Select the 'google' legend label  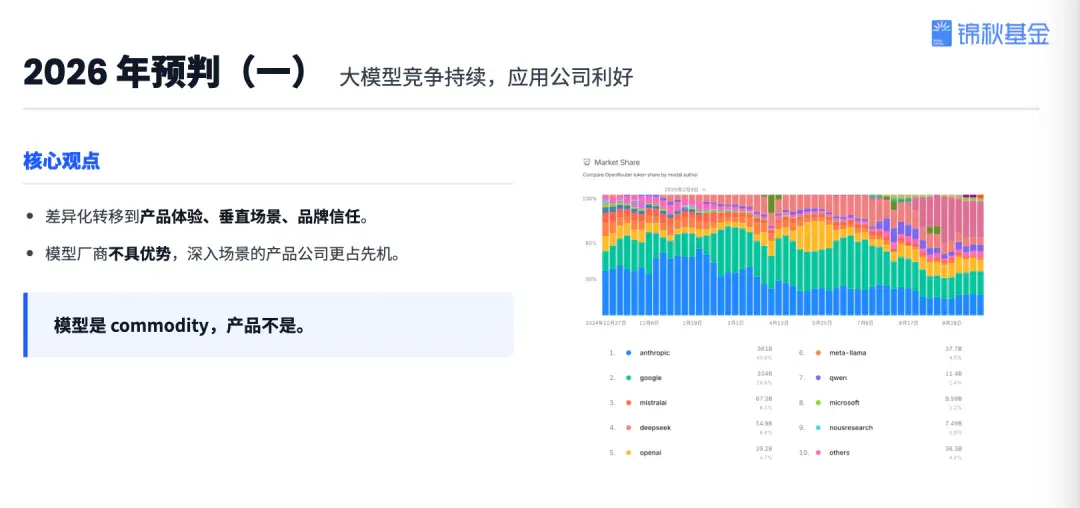click(650, 378)
